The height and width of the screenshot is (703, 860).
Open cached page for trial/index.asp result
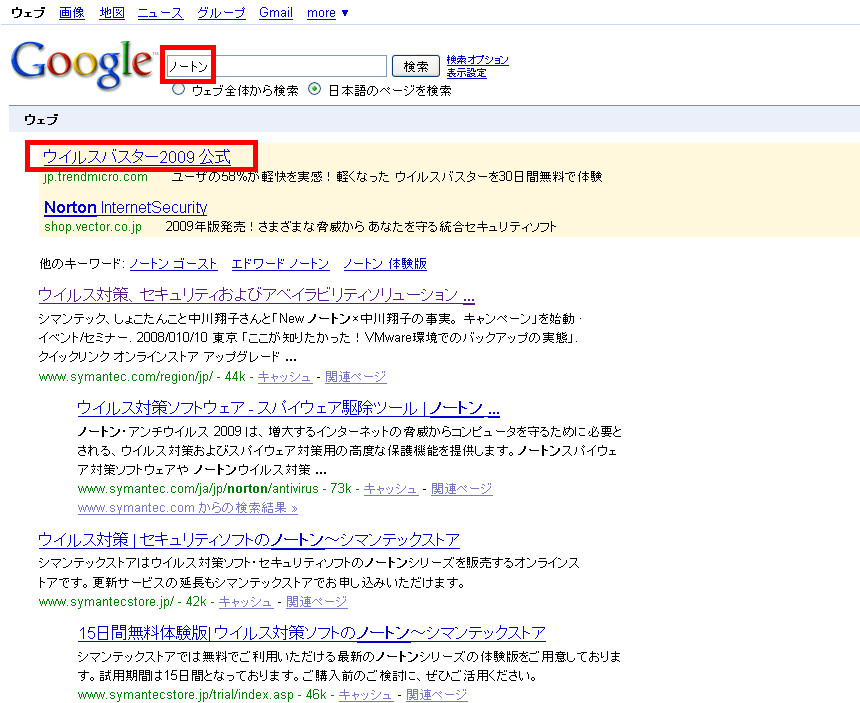tap(365, 694)
